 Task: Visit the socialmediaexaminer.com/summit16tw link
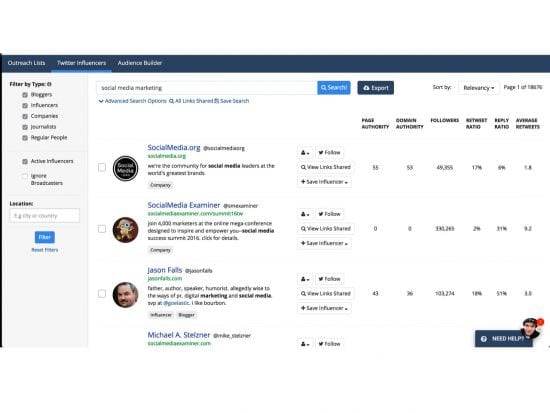pos(195,213)
